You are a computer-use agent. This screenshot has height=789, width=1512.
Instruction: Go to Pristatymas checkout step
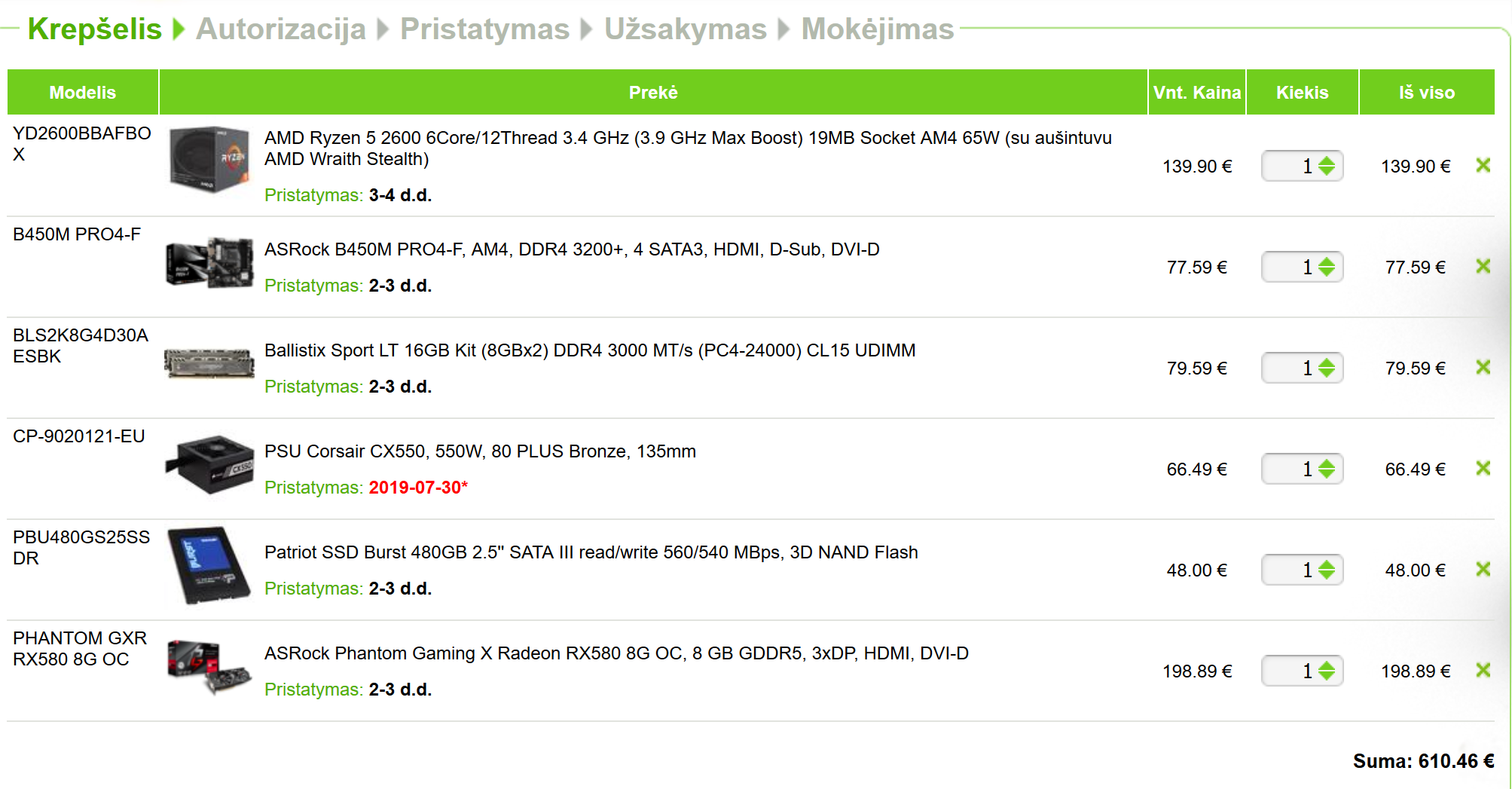pos(484,29)
